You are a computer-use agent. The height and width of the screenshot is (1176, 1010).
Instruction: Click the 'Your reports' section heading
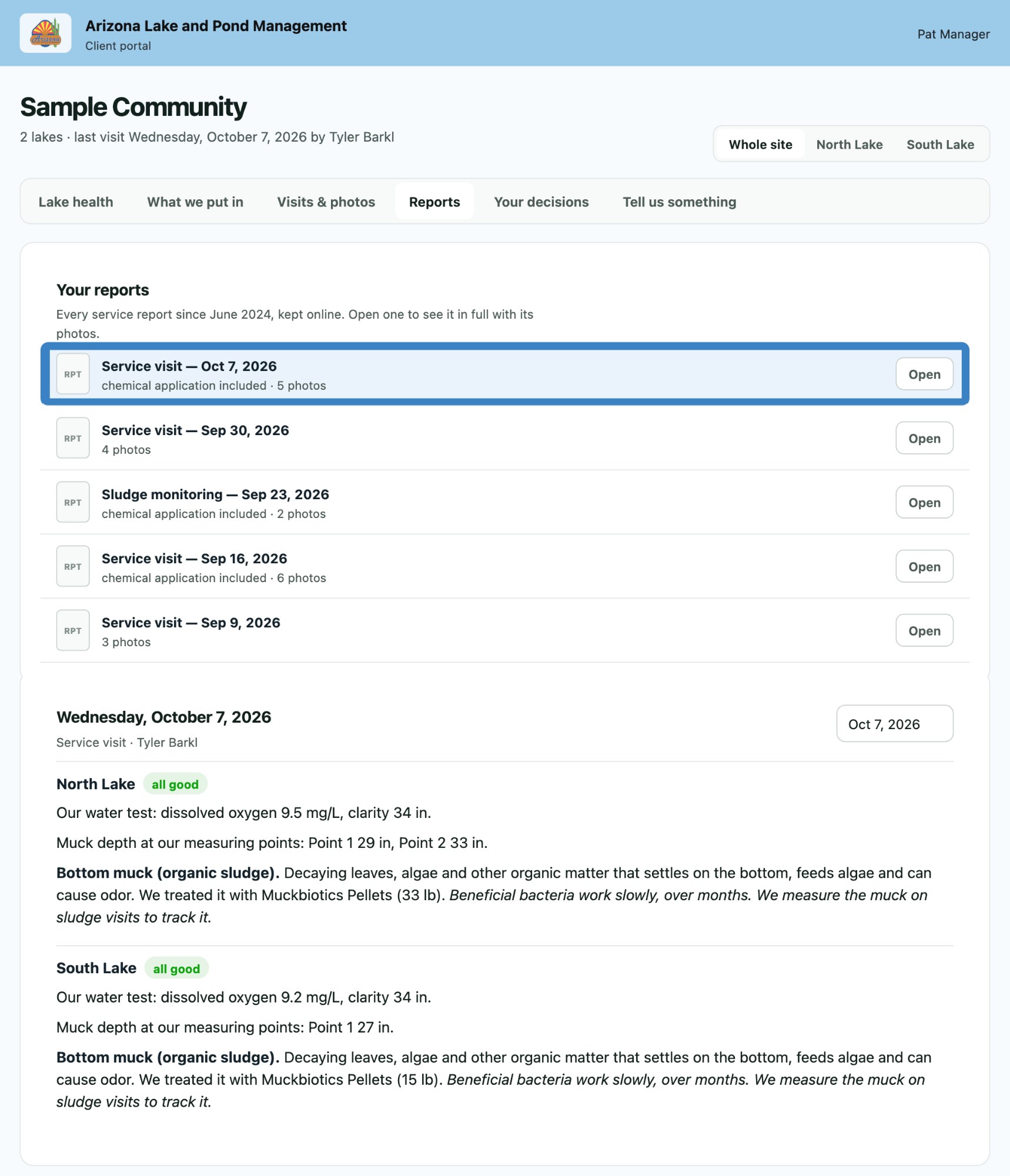click(x=102, y=290)
